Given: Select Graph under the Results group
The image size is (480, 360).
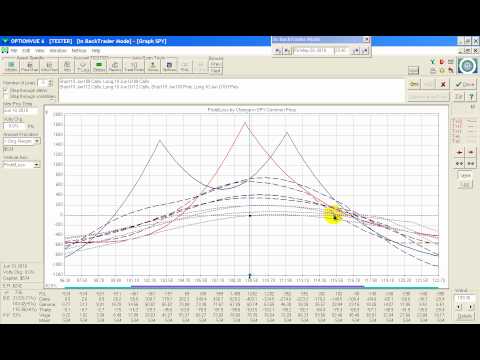Looking at the screenshot, I should click(x=215, y=64).
